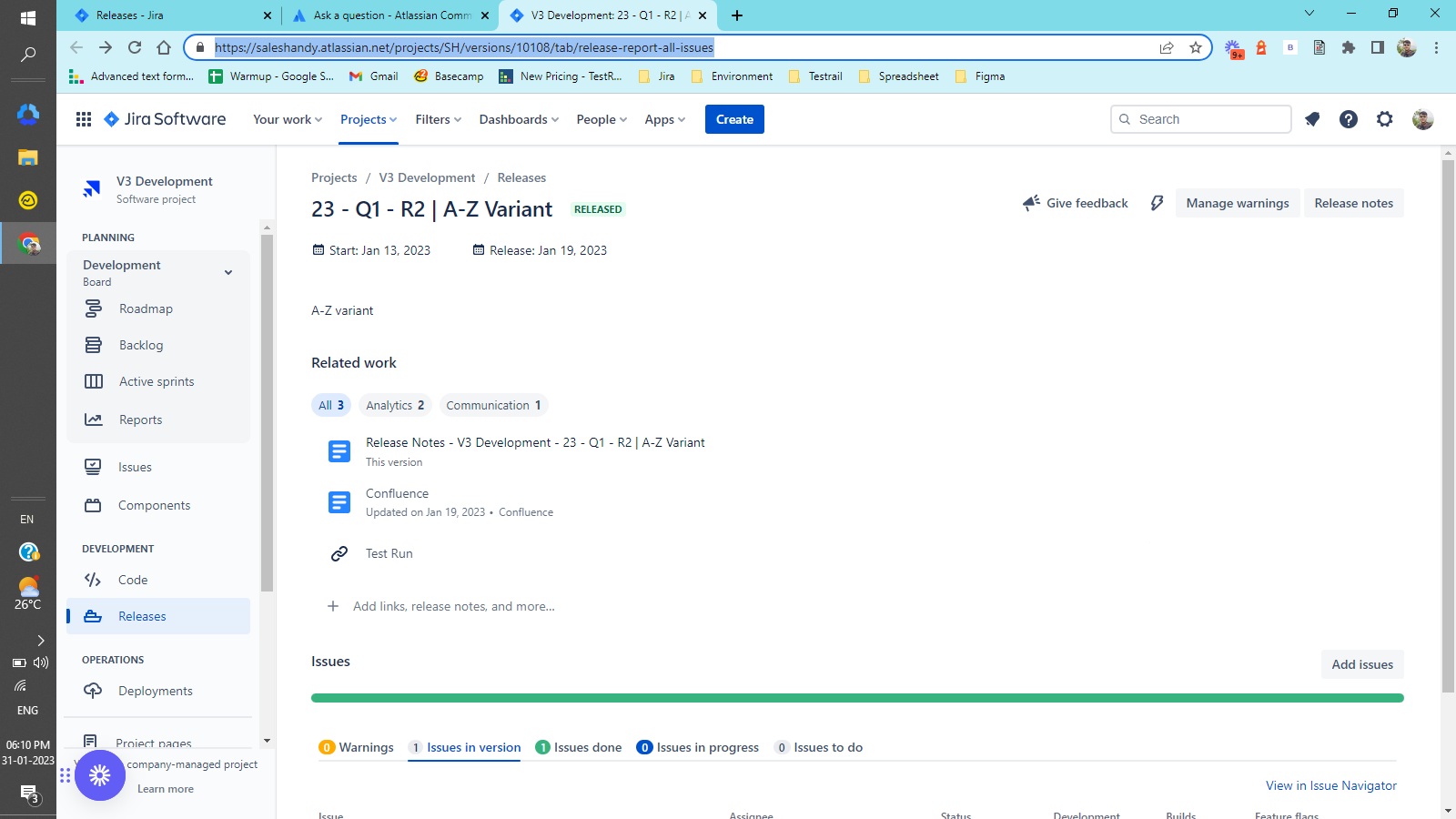The width and height of the screenshot is (1456, 819).
Task: Click the Roadmap sidebar icon
Action: [x=94, y=308]
